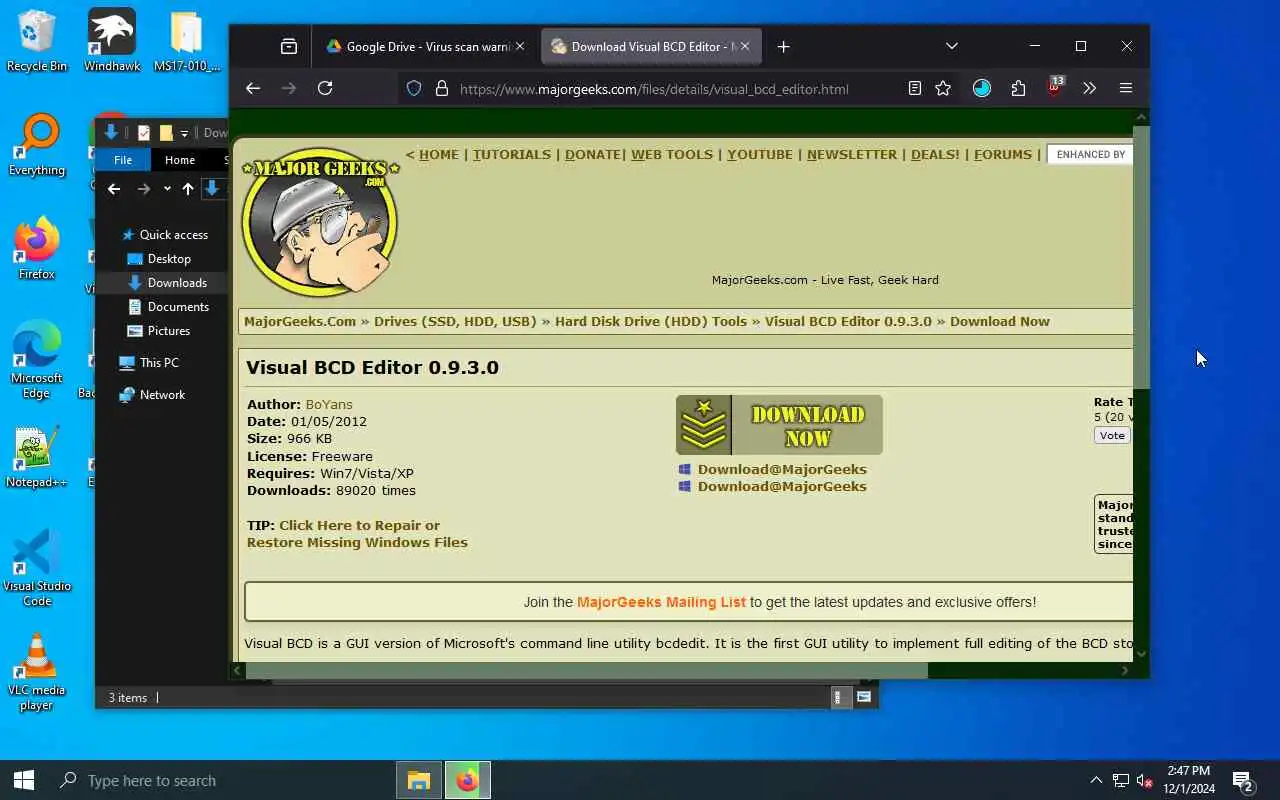Select Quick access in Explorer sidebar

[164, 235]
